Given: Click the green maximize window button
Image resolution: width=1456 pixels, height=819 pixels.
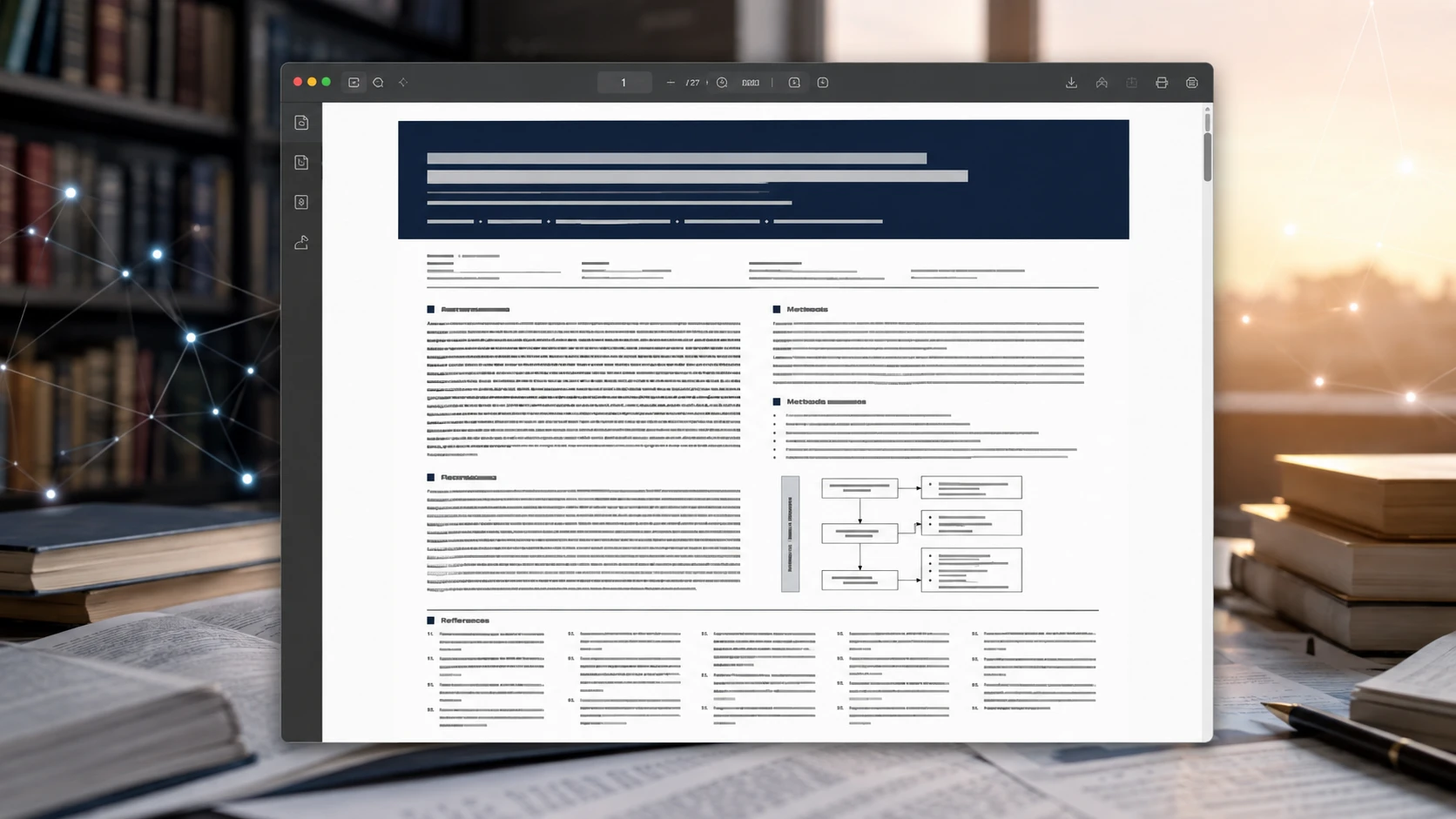Looking at the screenshot, I should pos(327,82).
